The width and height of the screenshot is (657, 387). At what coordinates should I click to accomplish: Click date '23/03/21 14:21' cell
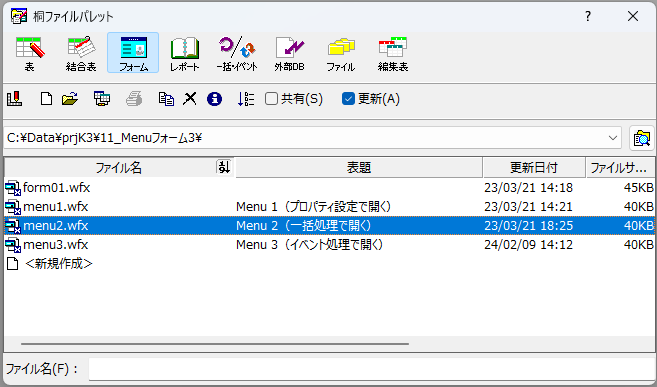pos(528,206)
